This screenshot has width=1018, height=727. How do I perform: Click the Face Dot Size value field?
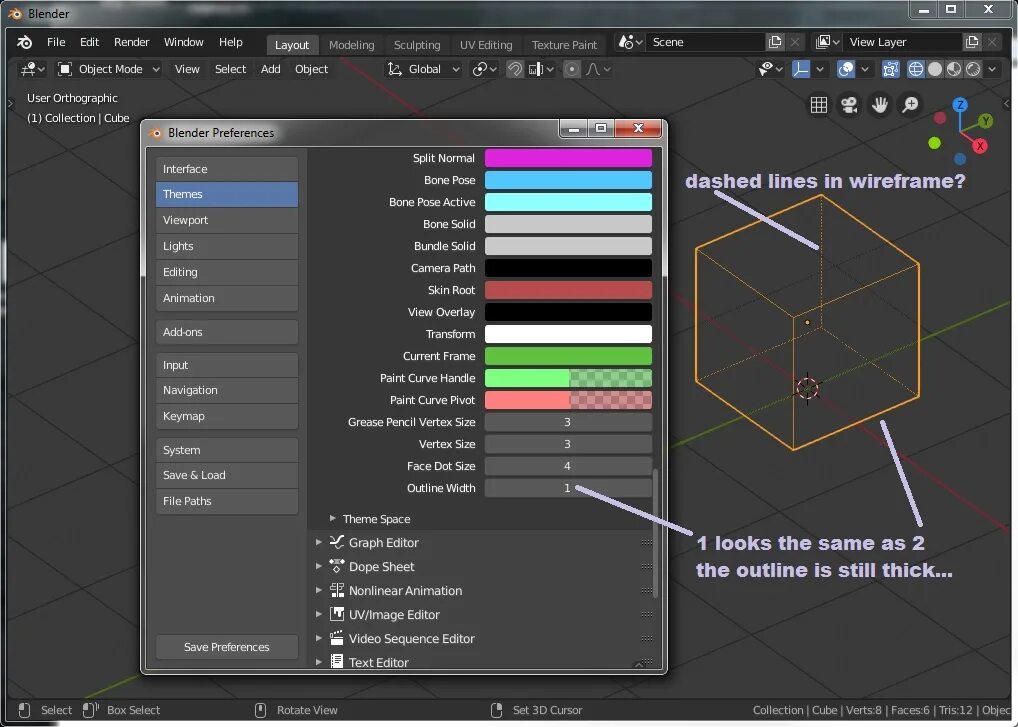tap(568, 466)
